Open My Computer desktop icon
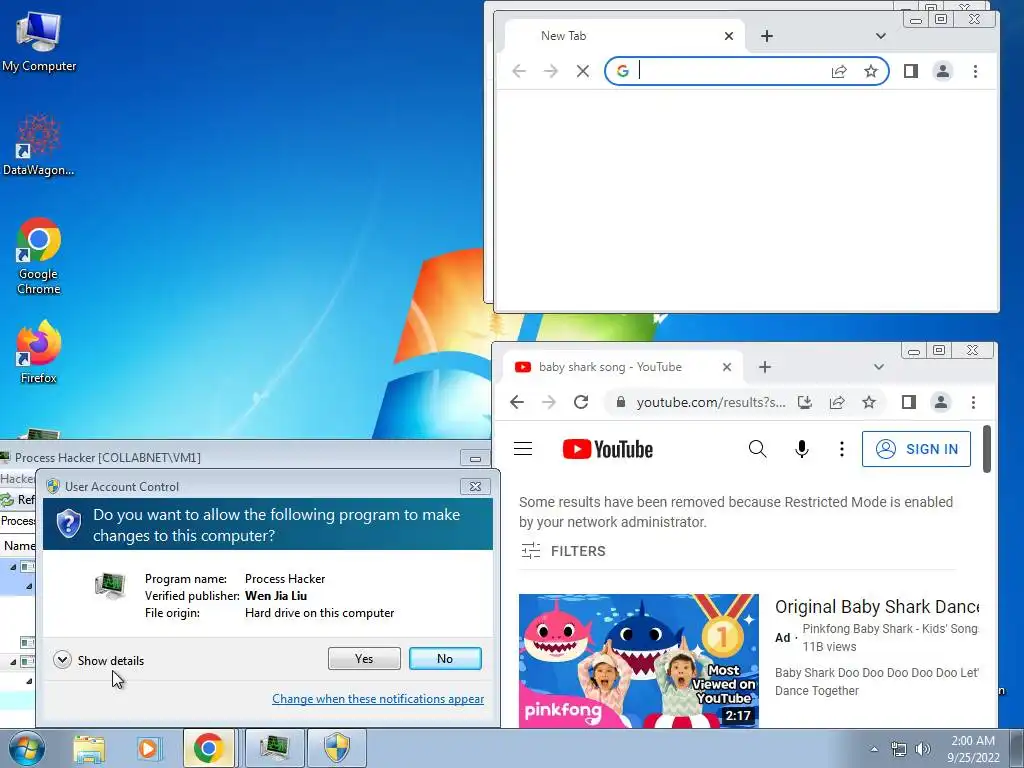 click(39, 40)
